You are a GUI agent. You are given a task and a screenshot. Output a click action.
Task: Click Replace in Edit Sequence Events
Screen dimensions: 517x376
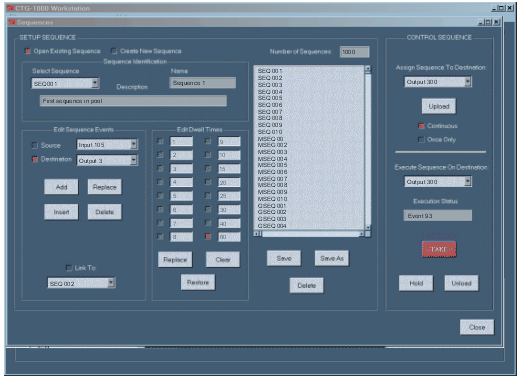click(105, 187)
